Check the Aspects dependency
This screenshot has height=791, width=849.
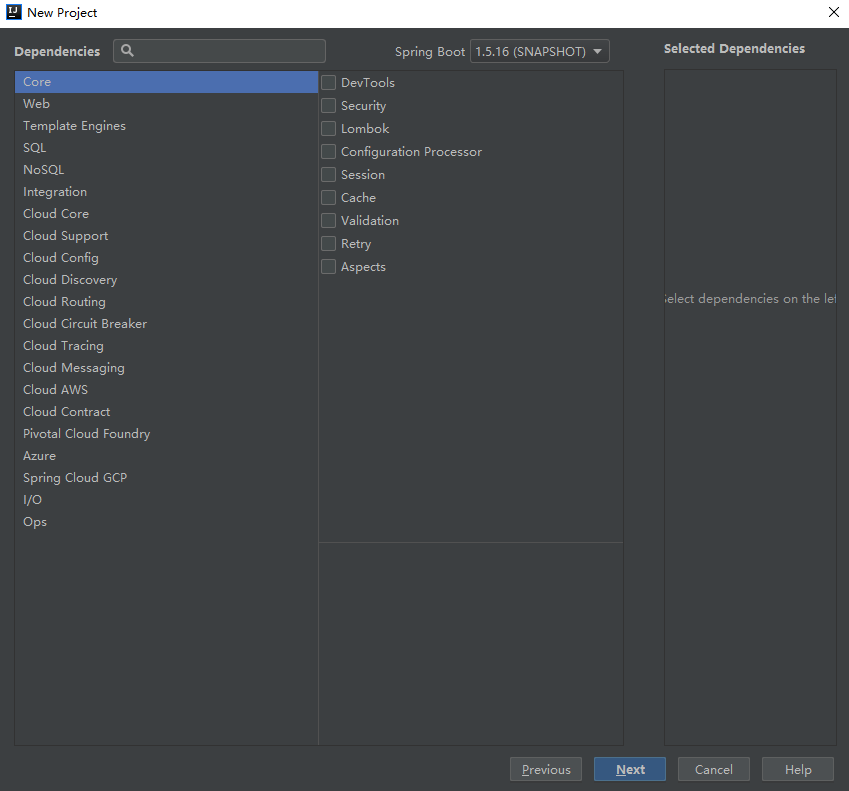pyautogui.click(x=329, y=267)
